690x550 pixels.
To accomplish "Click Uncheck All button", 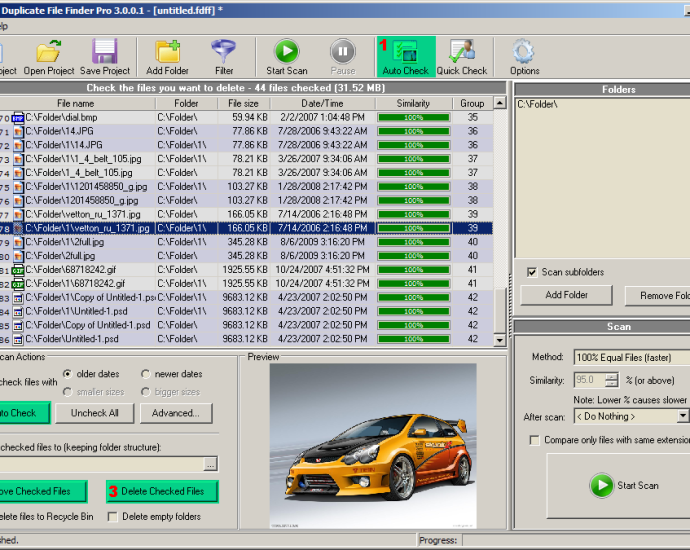I will 95,413.
